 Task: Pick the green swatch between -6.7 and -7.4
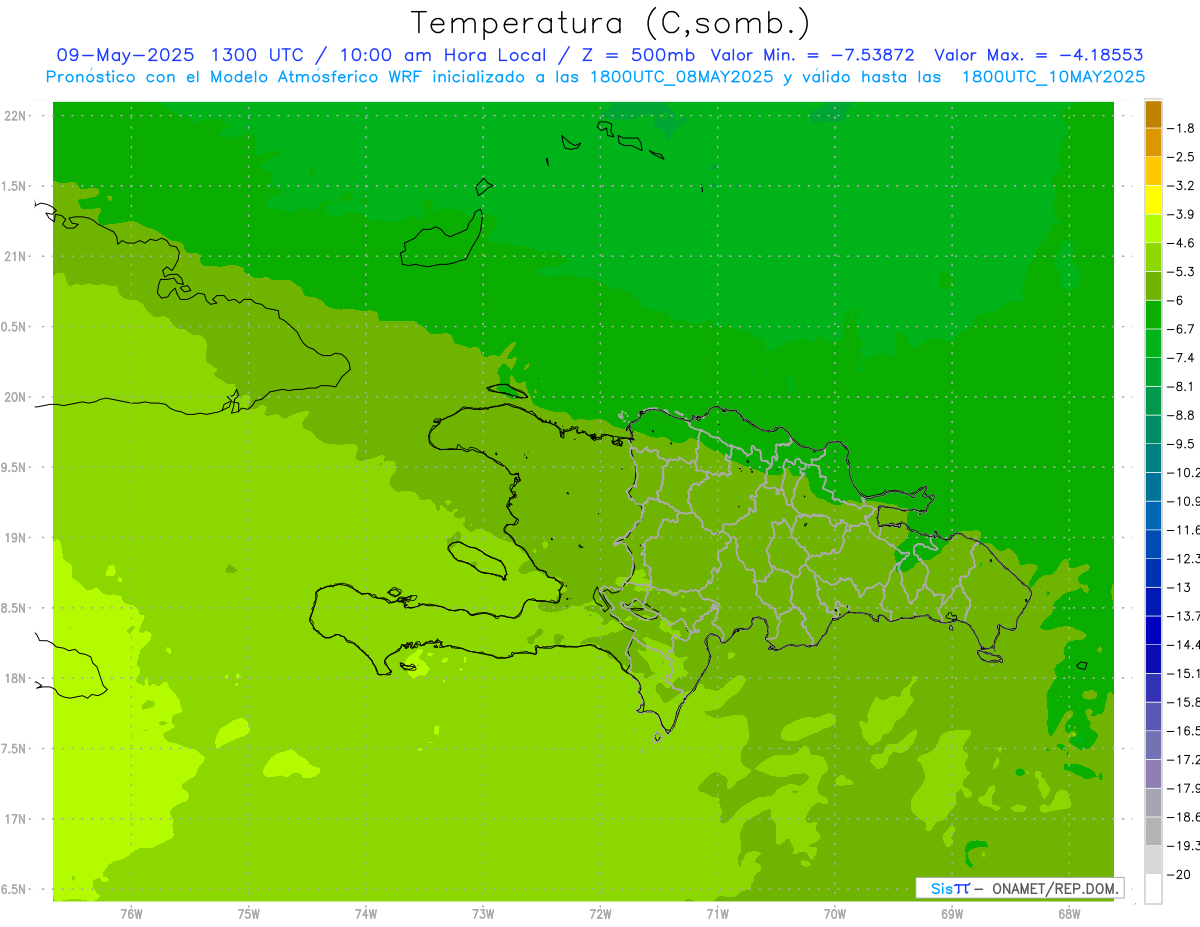[x=1153, y=344]
